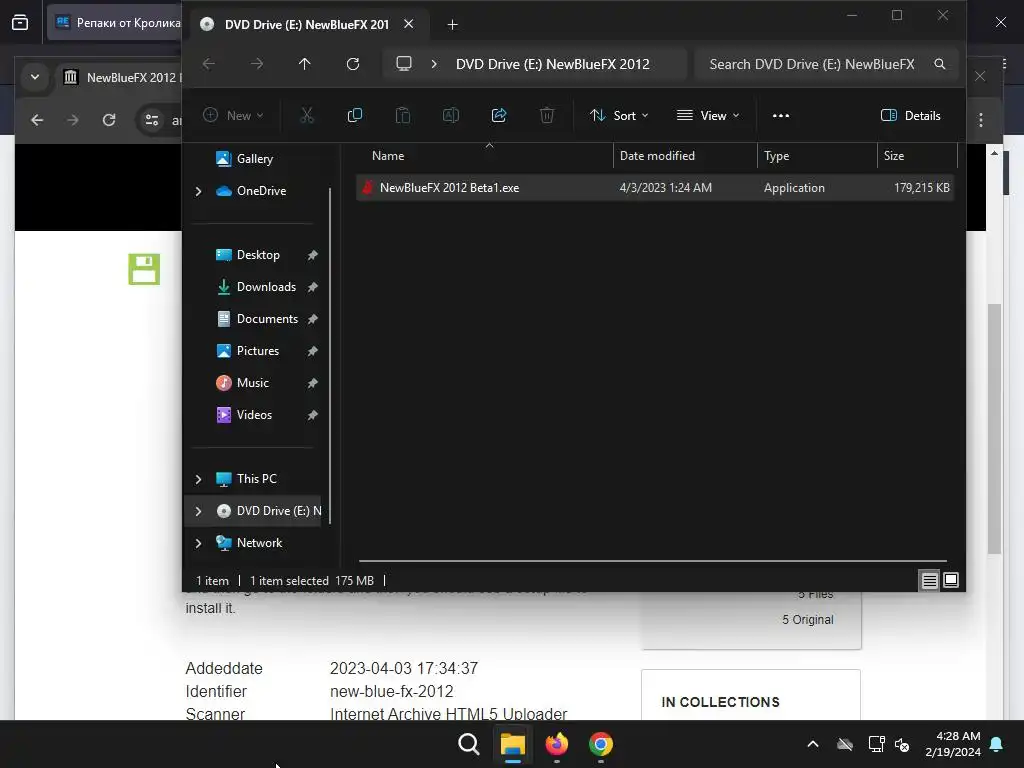The width and height of the screenshot is (1024, 768).
Task: Go up one folder level
Action: pos(305,64)
